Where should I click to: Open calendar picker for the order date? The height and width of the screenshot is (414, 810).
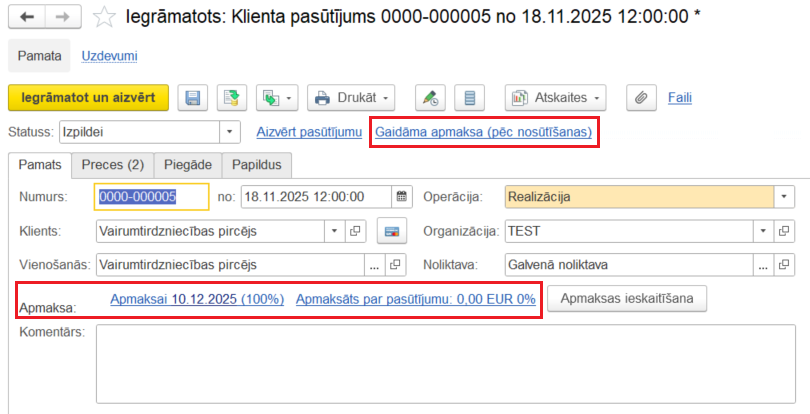[x=401, y=197]
